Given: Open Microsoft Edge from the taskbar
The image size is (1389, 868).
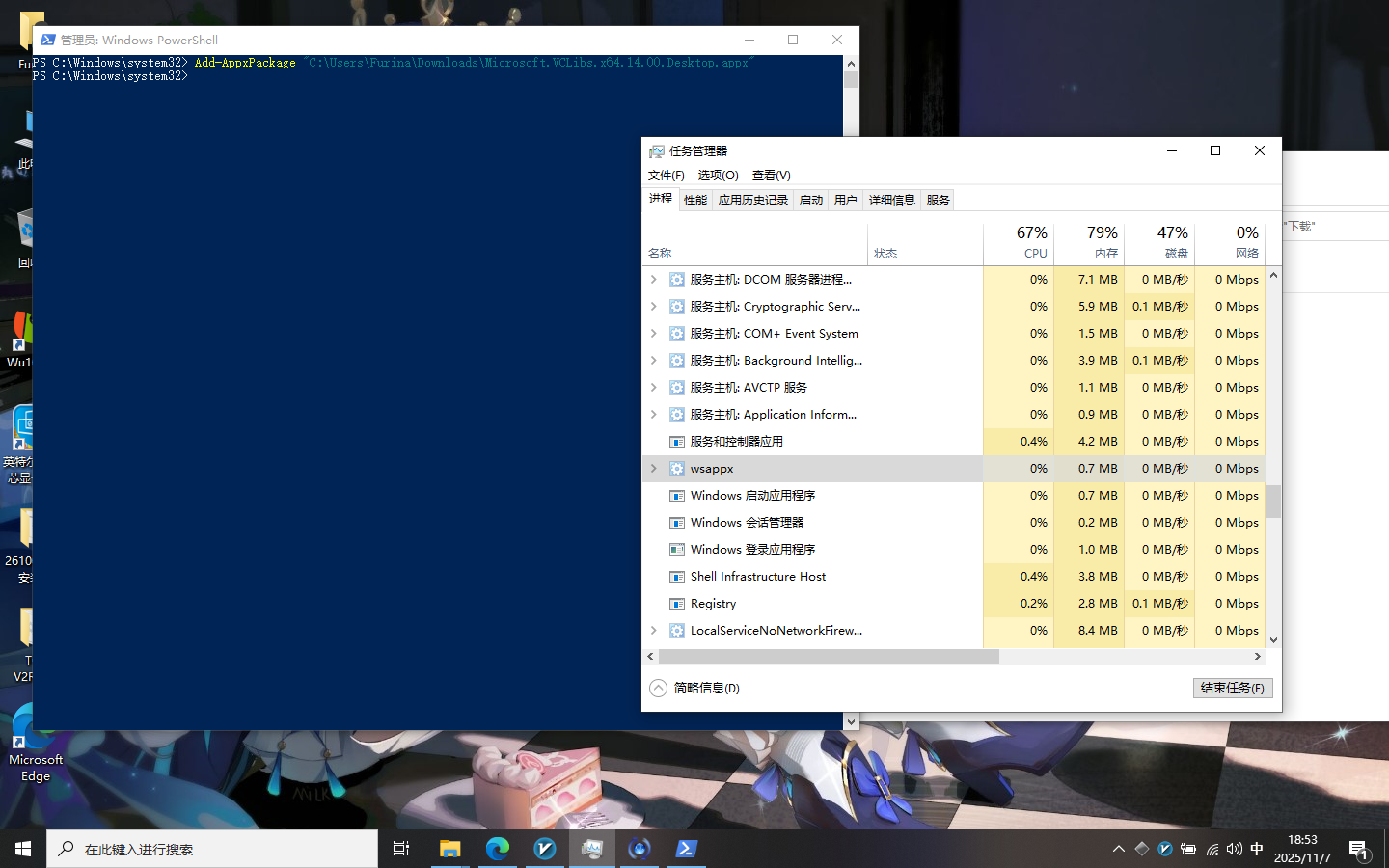Looking at the screenshot, I should (x=497, y=849).
